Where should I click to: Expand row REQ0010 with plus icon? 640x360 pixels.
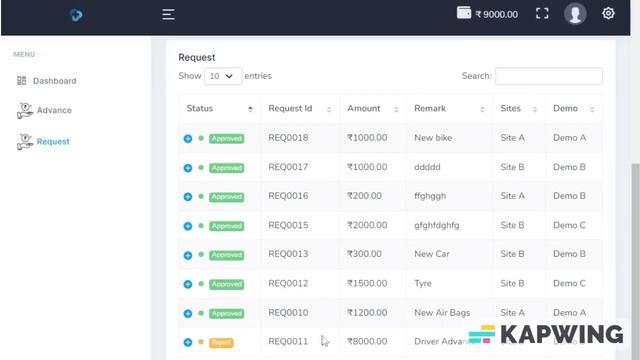click(x=188, y=313)
